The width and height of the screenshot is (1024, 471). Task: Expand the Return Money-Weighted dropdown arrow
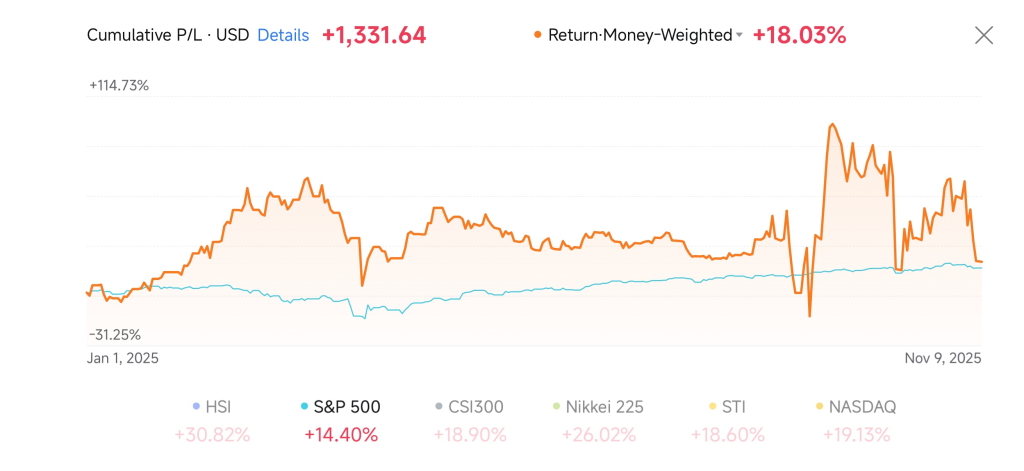click(739, 36)
